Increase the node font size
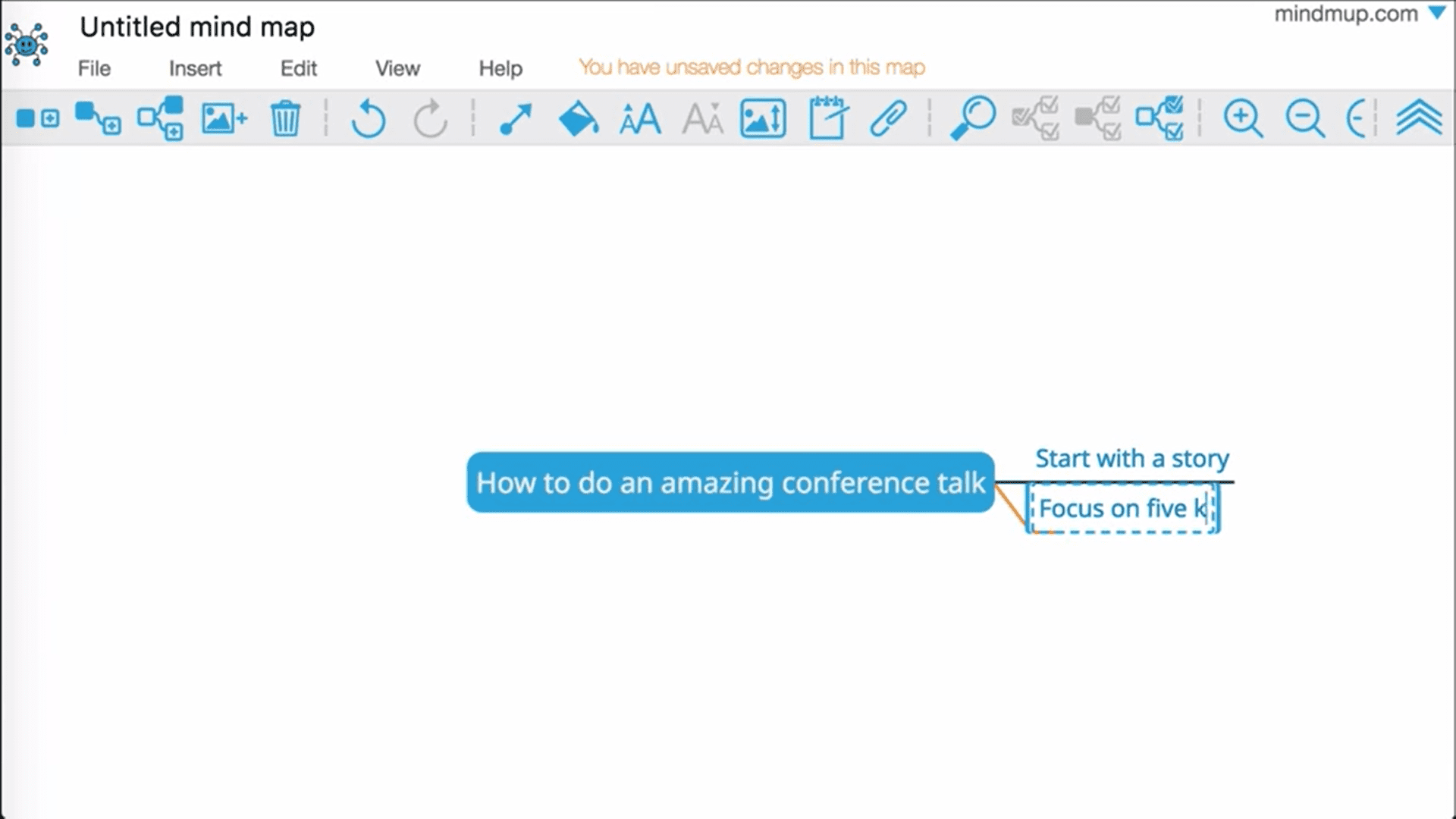 pos(640,119)
